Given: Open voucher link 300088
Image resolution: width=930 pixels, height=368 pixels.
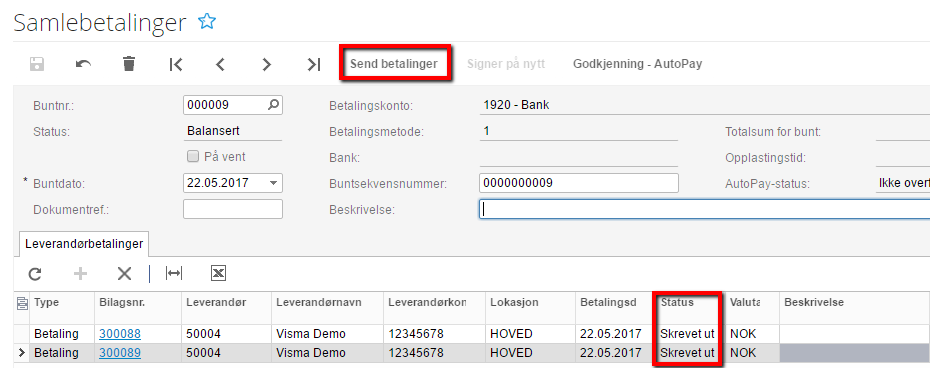Looking at the screenshot, I should point(120,334).
